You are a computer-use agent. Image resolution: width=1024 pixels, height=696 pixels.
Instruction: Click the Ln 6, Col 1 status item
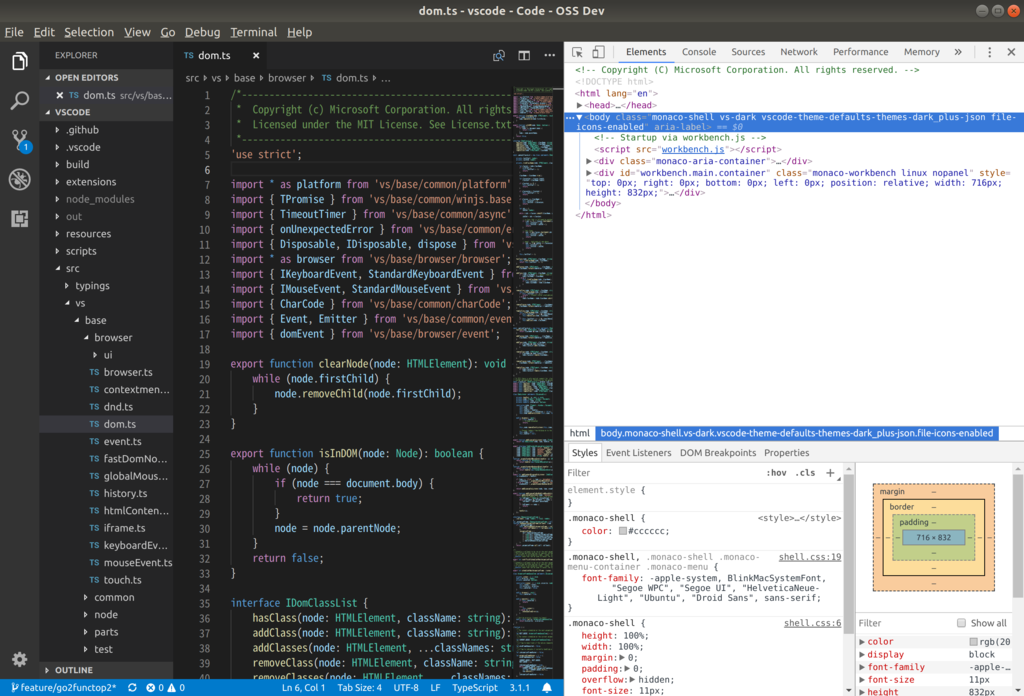tap(303, 688)
